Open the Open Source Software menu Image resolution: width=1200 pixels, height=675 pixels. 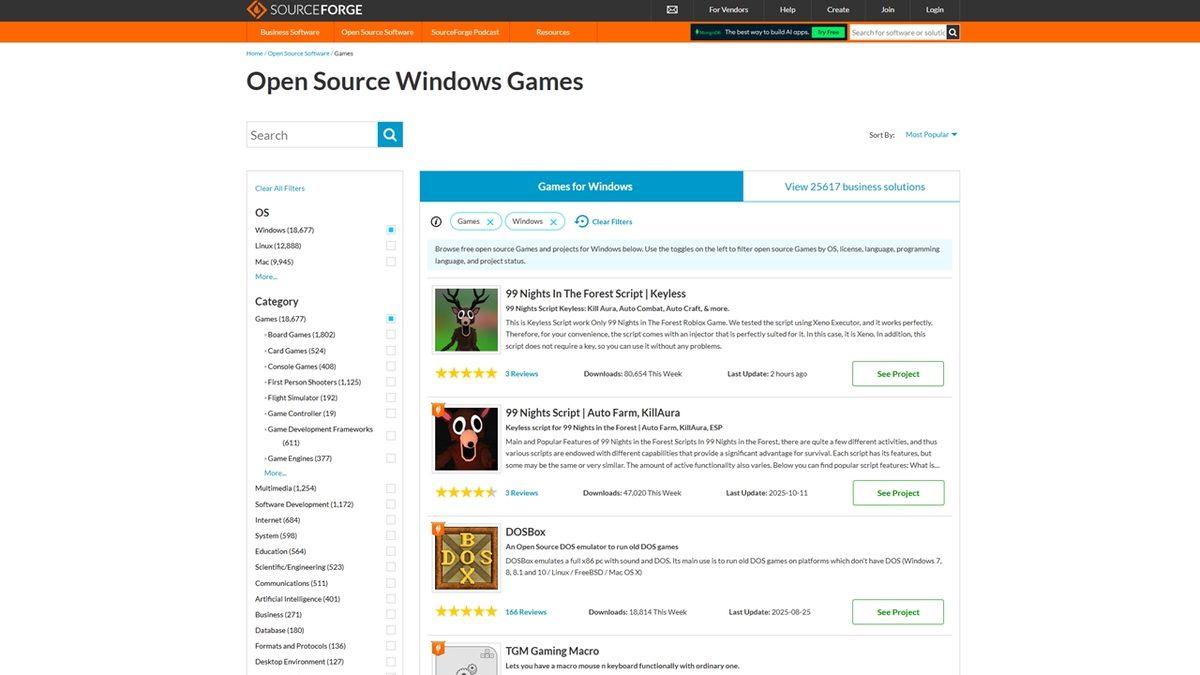pos(377,32)
